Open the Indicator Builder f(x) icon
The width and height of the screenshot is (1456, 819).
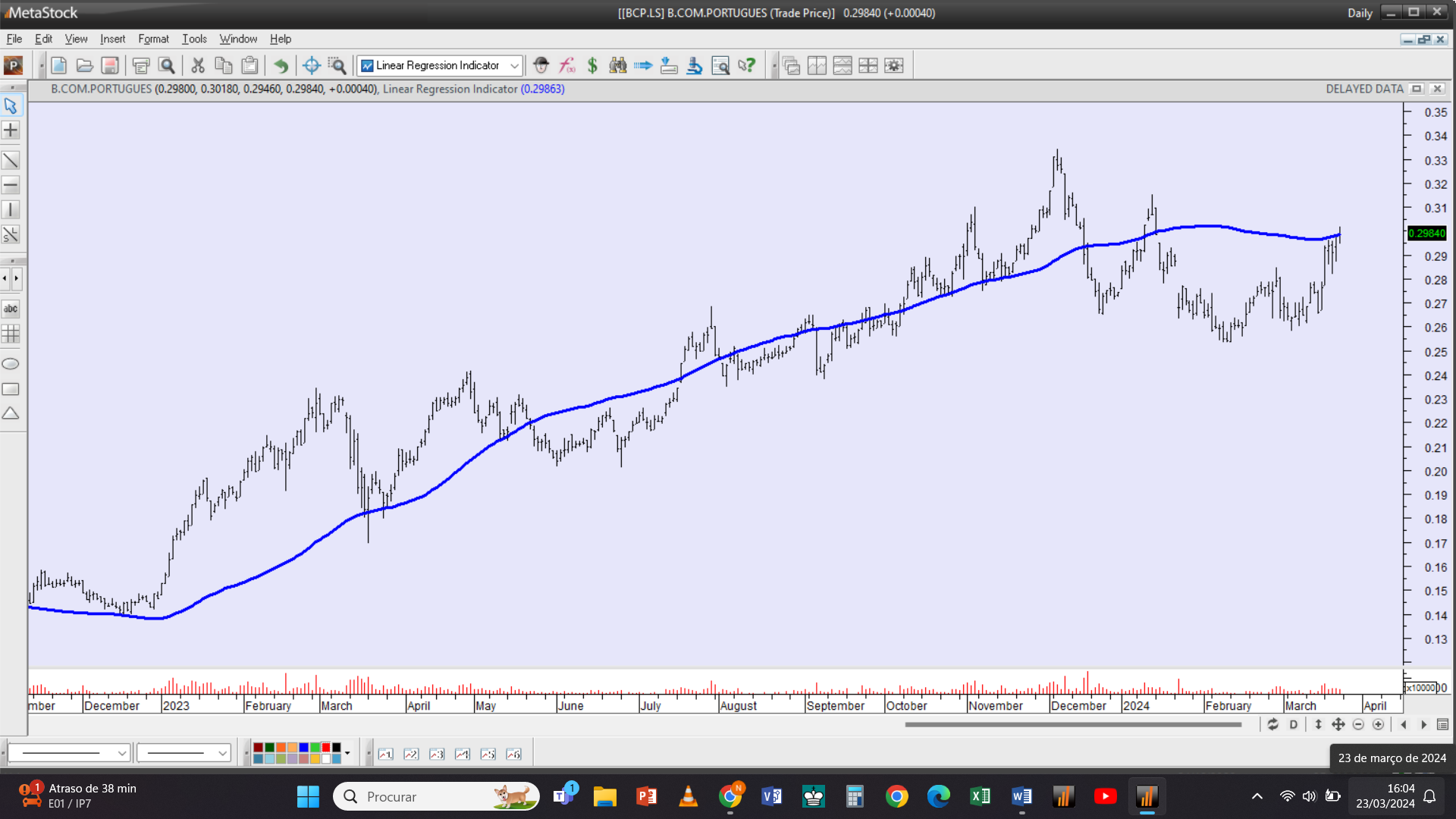[x=566, y=66]
